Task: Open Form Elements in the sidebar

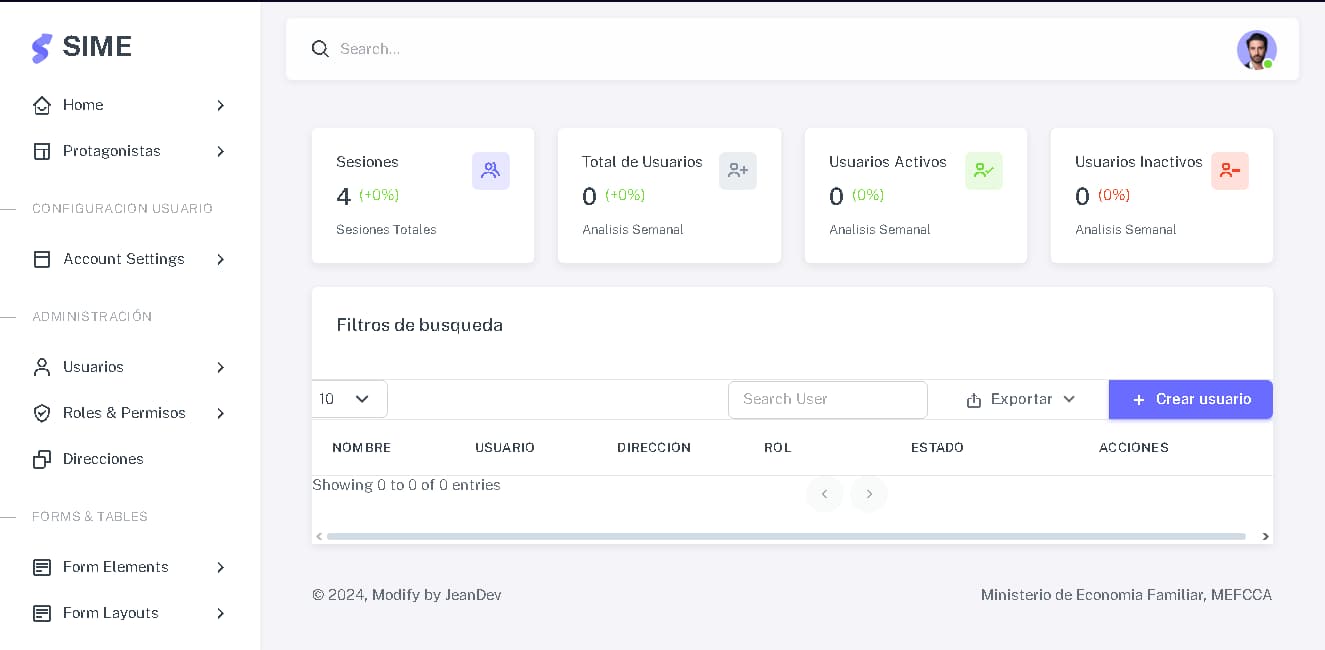Action: (x=115, y=567)
